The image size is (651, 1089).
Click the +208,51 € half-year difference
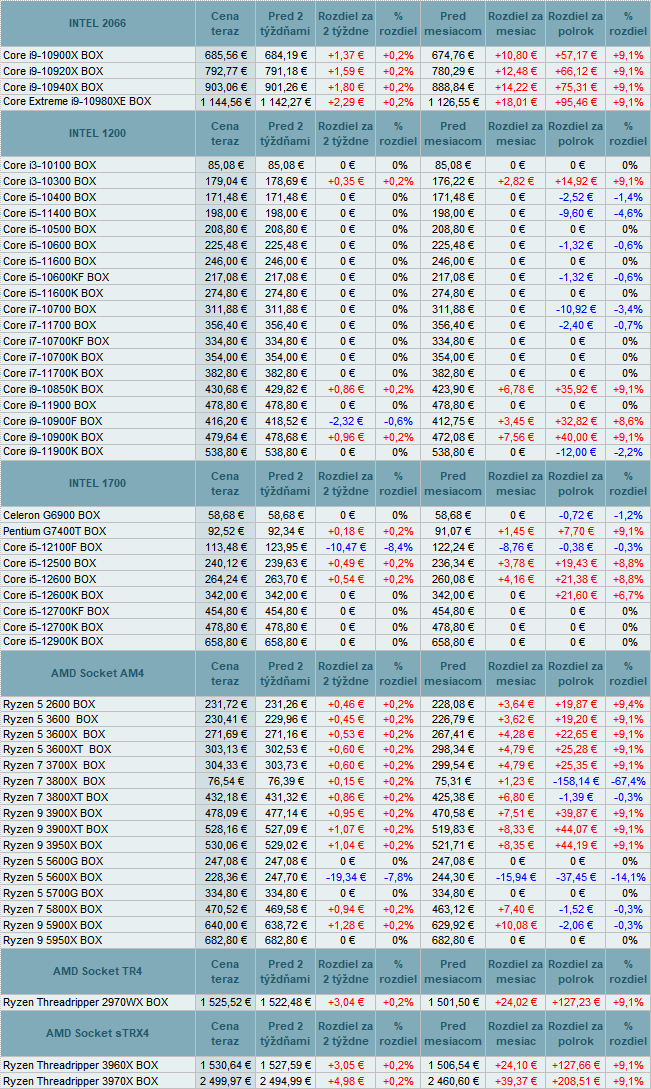pyautogui.click(x=576, y=1081)
